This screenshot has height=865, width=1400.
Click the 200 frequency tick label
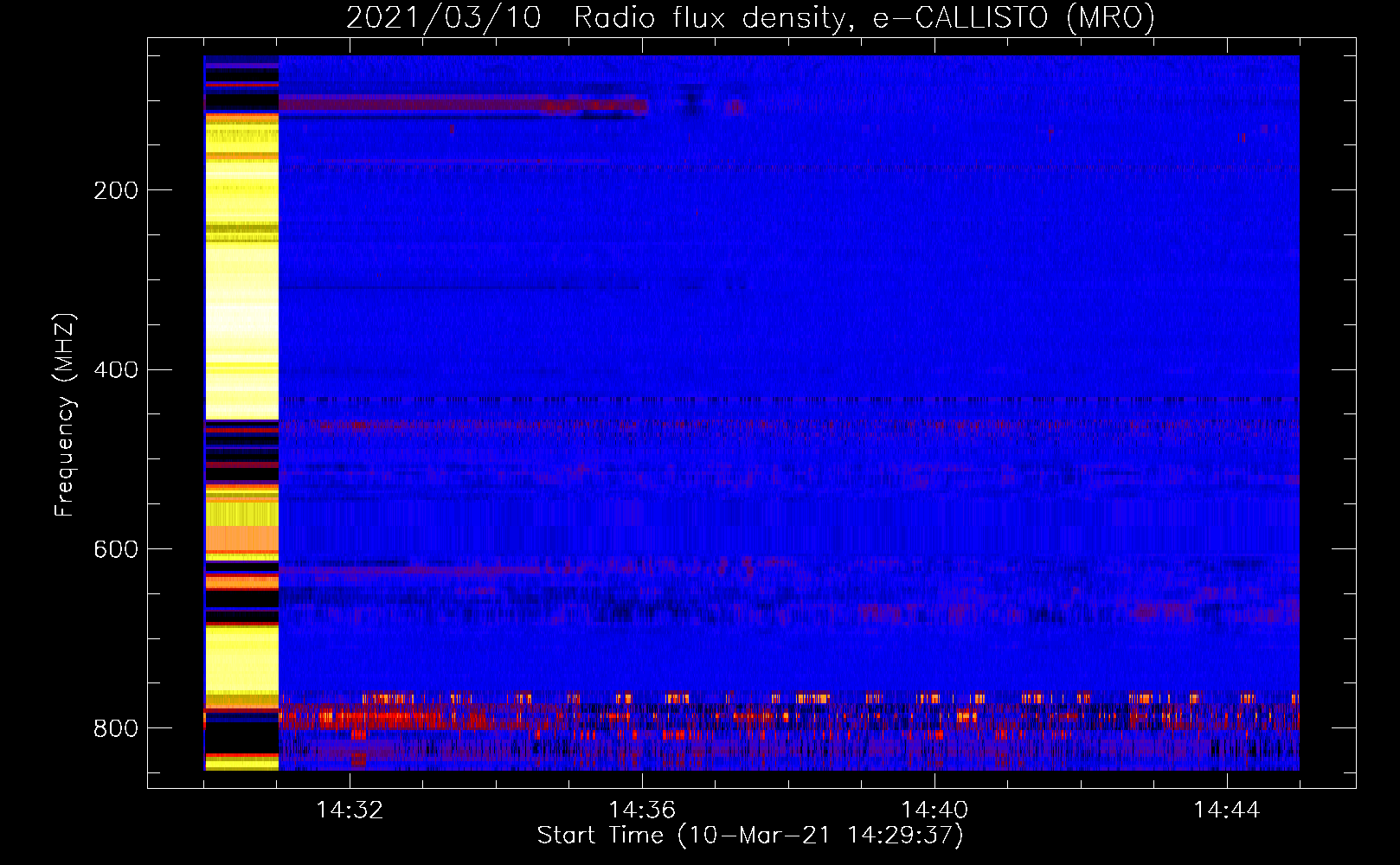[x=115, y=190]
